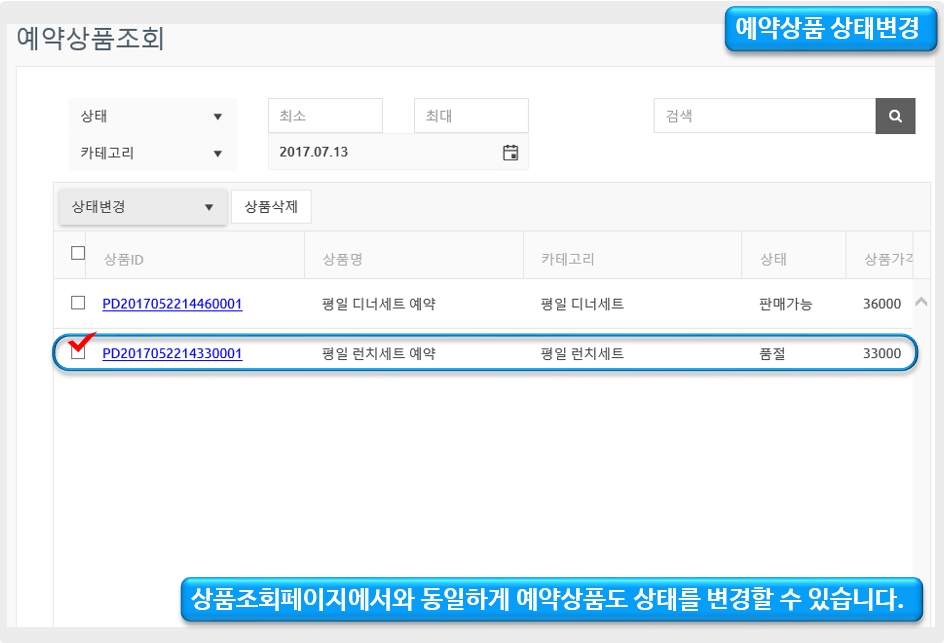Open product link PD2017052214330001
The height and width of the screenshot is (643, 947).
(172, 354)
